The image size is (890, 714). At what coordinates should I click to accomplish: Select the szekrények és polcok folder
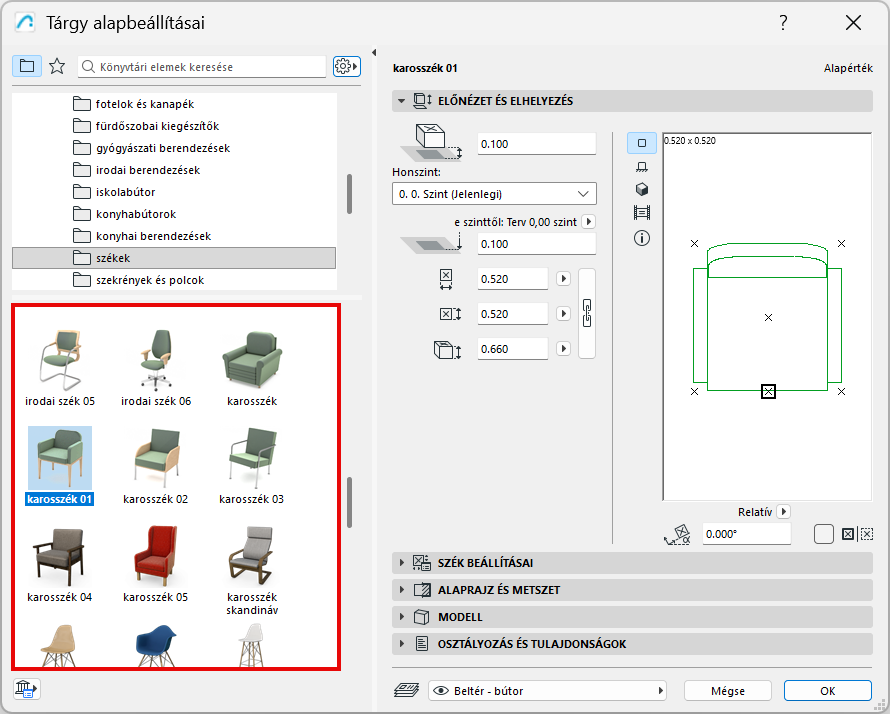pos(174,280)
